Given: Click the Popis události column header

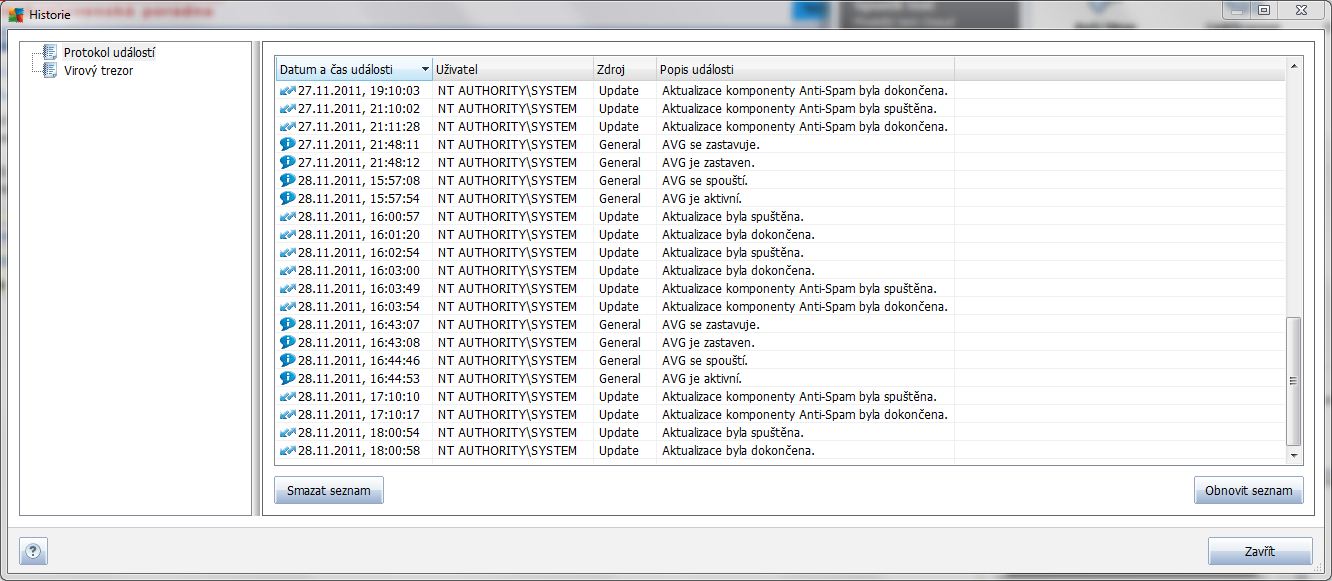Looking at the screenshot, I should tap(805, 70).
